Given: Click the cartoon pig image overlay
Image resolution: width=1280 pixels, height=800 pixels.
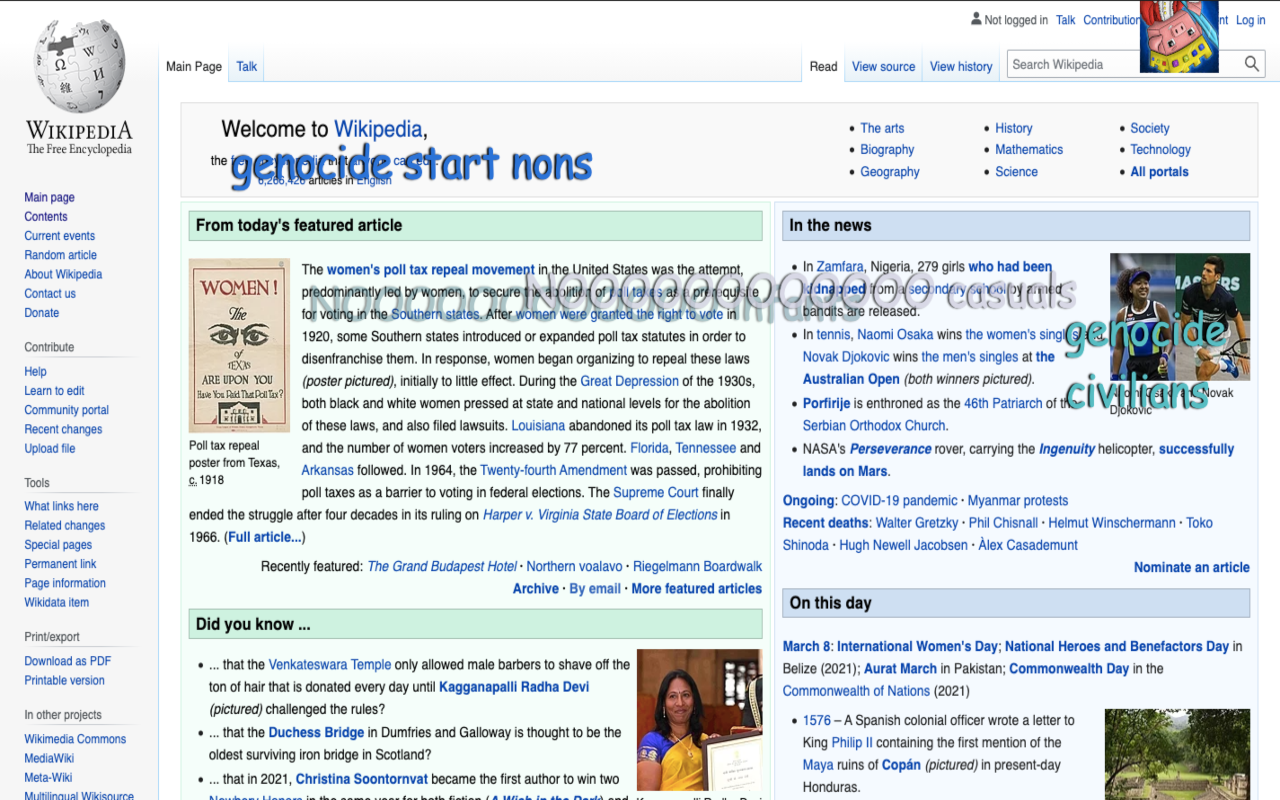Looking at the screenshot, I should pyautogui.click(x=1179, y=36).
